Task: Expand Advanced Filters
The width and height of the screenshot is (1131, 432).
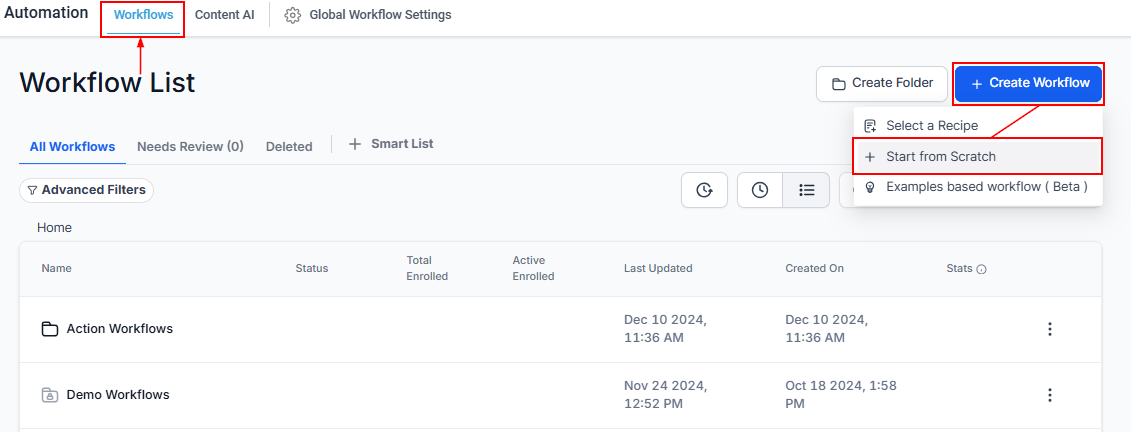Action: tap(86, 190)
